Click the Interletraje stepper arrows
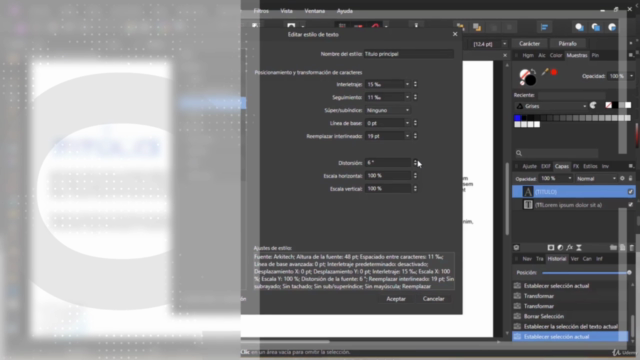640x360 pixels. coord(415,84)
